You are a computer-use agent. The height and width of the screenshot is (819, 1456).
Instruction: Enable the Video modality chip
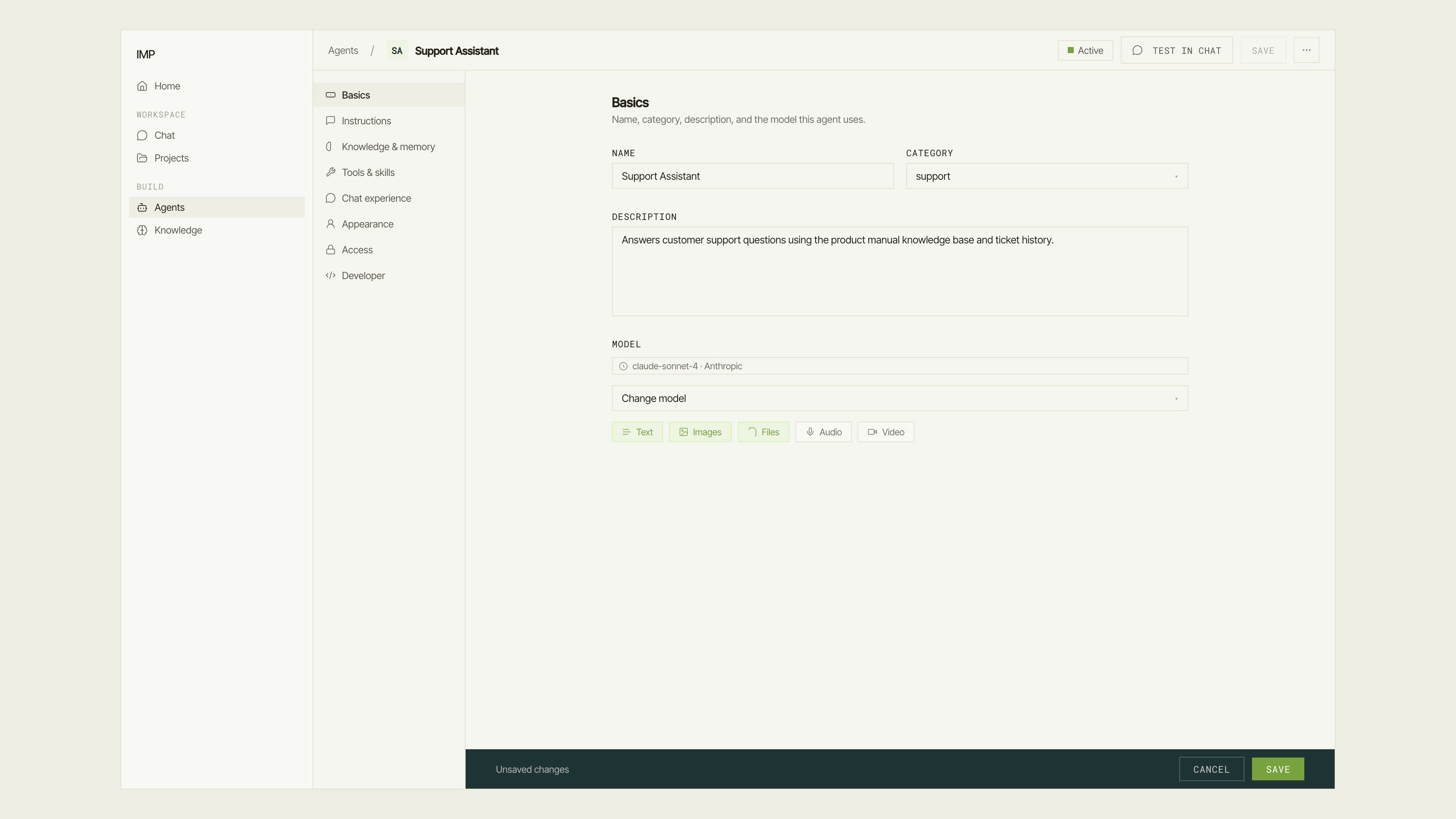coord(886,432)
